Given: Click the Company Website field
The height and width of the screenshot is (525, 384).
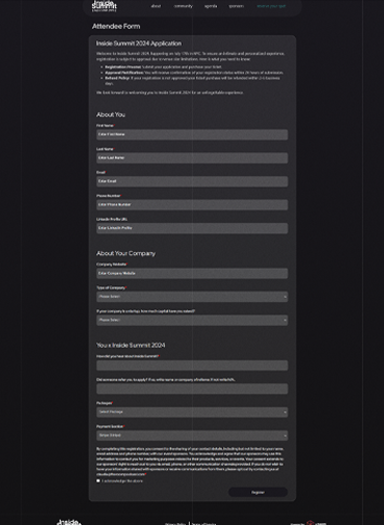Looking at the screenshot, I should 192,273.
